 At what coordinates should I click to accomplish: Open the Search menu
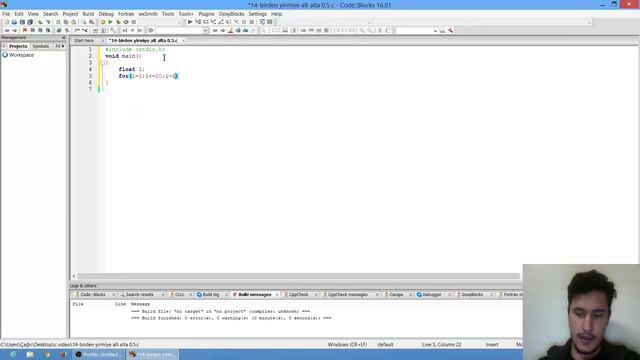coord(51,14)
